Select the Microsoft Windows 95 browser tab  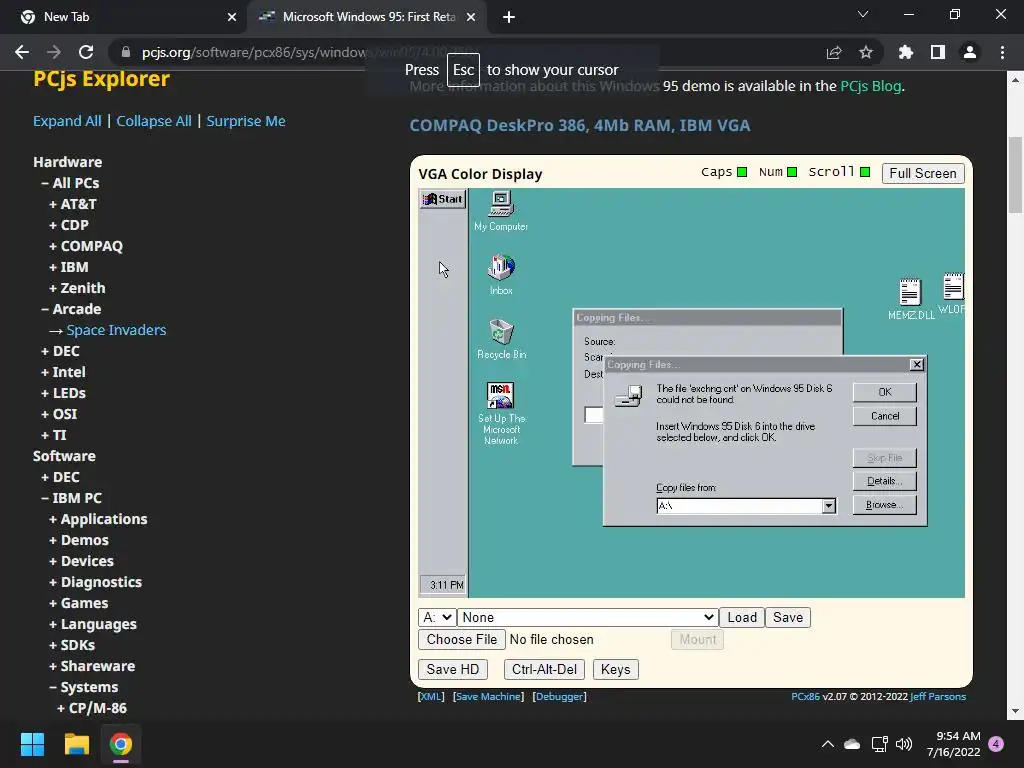[367, 17]
